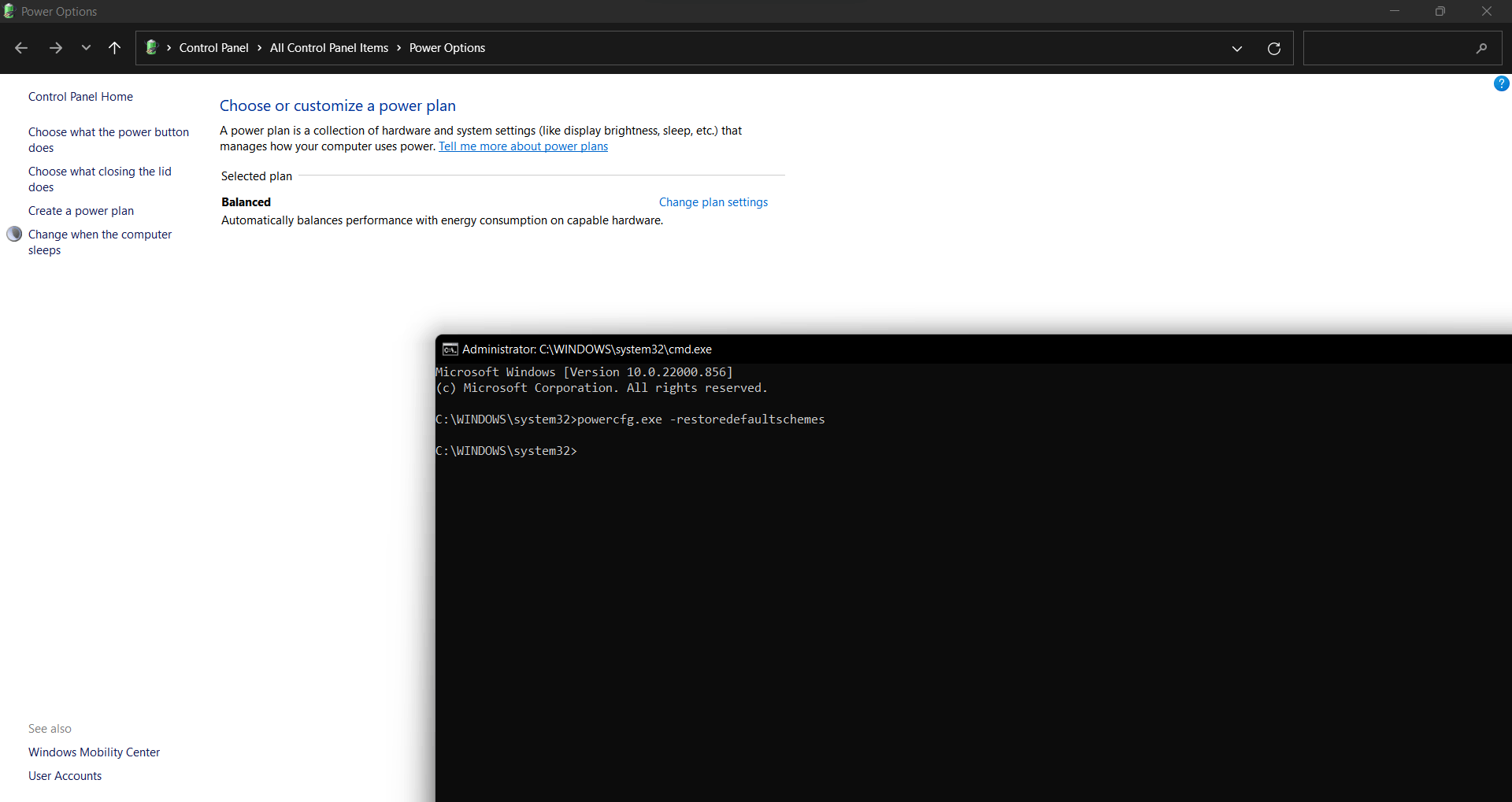Open the recent locations dropdown
The width and height of the screenshot is (1512, 802).
point(86,48)
